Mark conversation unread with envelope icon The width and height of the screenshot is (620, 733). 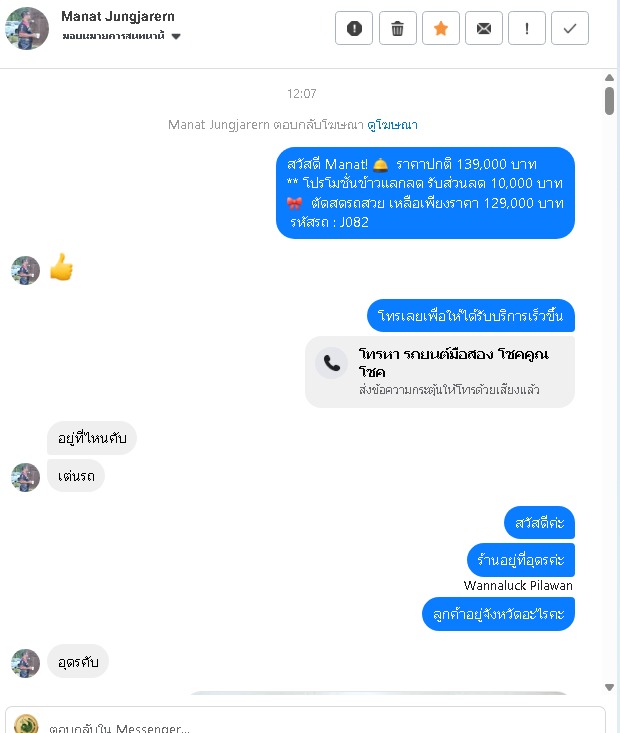tap(483, 29)
